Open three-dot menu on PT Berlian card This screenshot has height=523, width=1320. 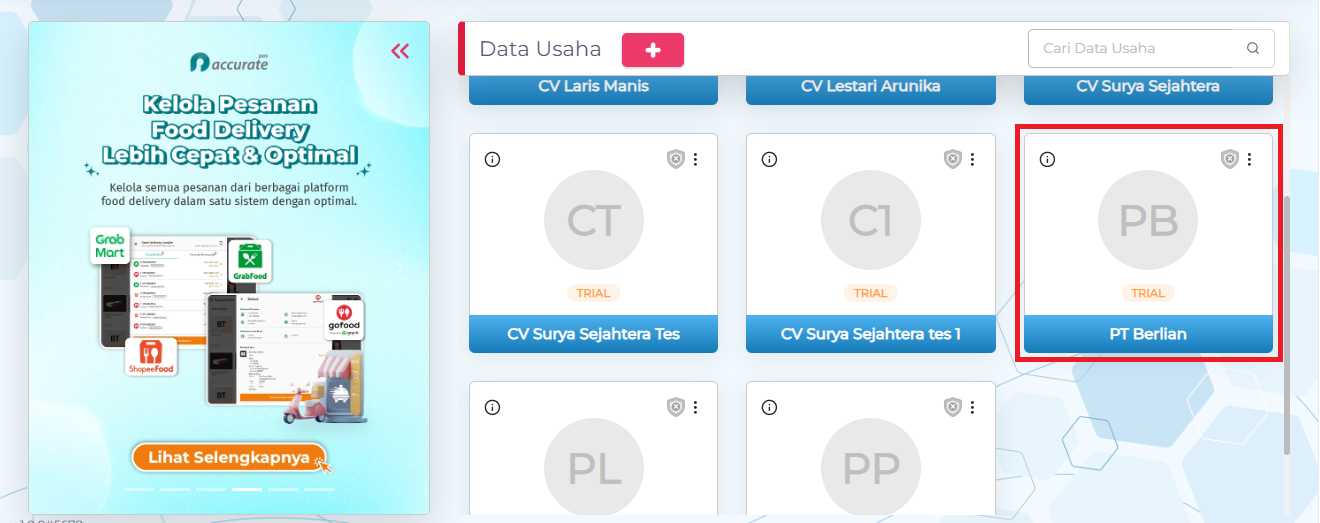click(x=1249, y=159)
